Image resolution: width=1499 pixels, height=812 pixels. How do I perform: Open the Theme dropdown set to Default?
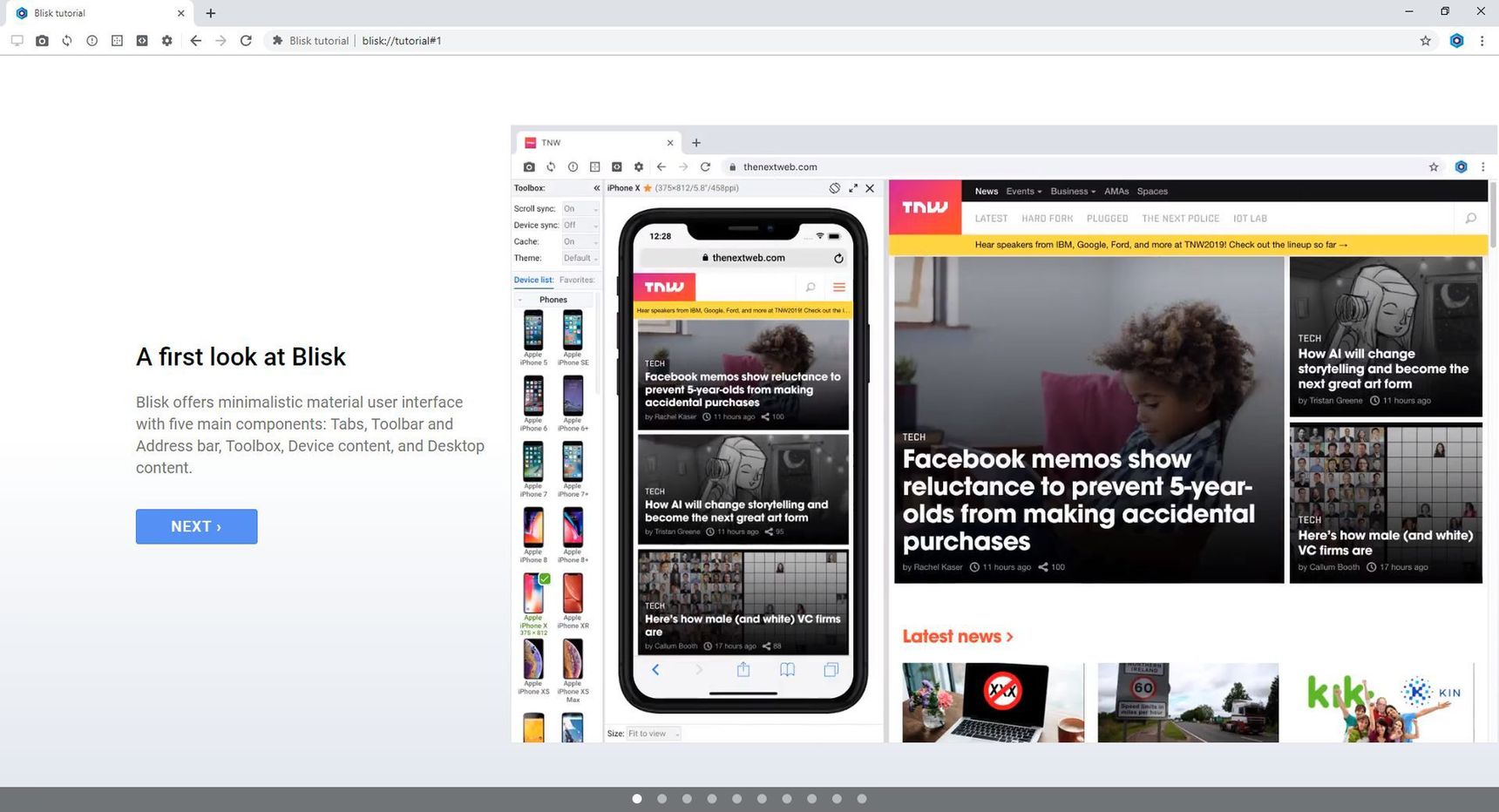click(580, 259)
